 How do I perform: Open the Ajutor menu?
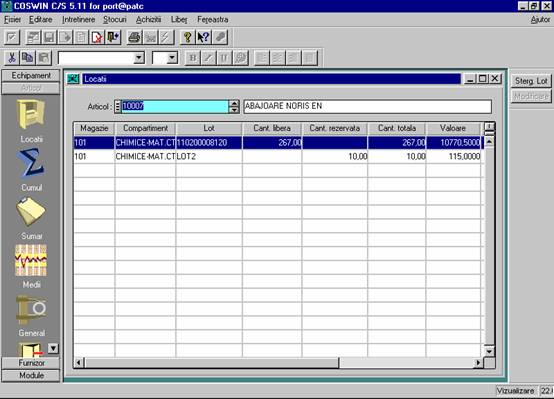point(540,20)
